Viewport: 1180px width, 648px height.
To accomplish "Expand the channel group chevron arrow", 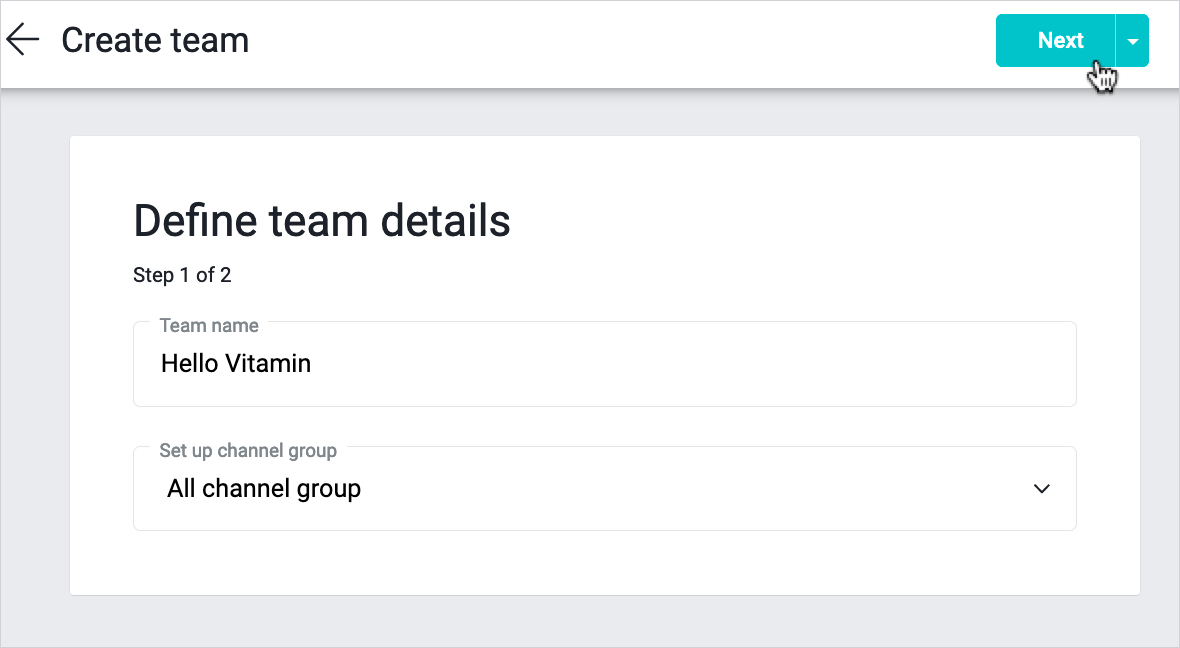I will [x=1041, y=489].
